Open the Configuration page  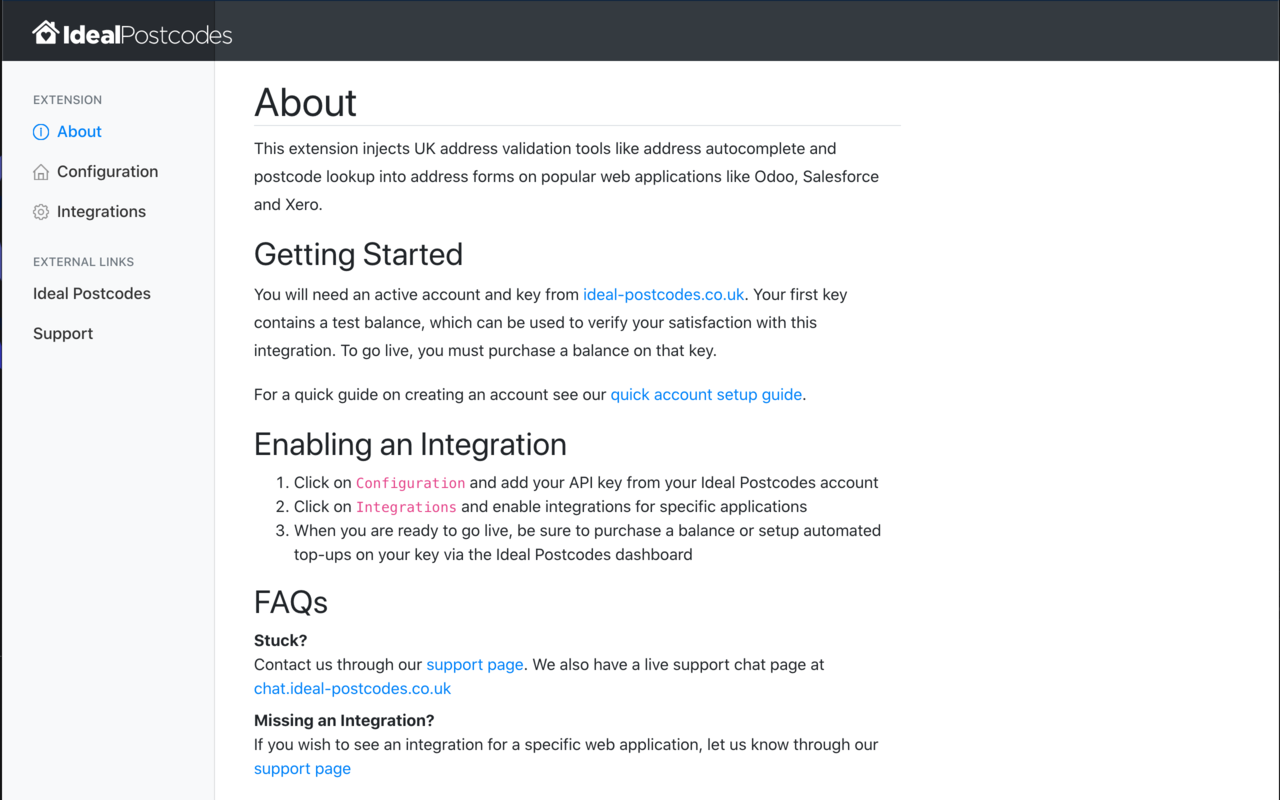[x=107, y=171]
